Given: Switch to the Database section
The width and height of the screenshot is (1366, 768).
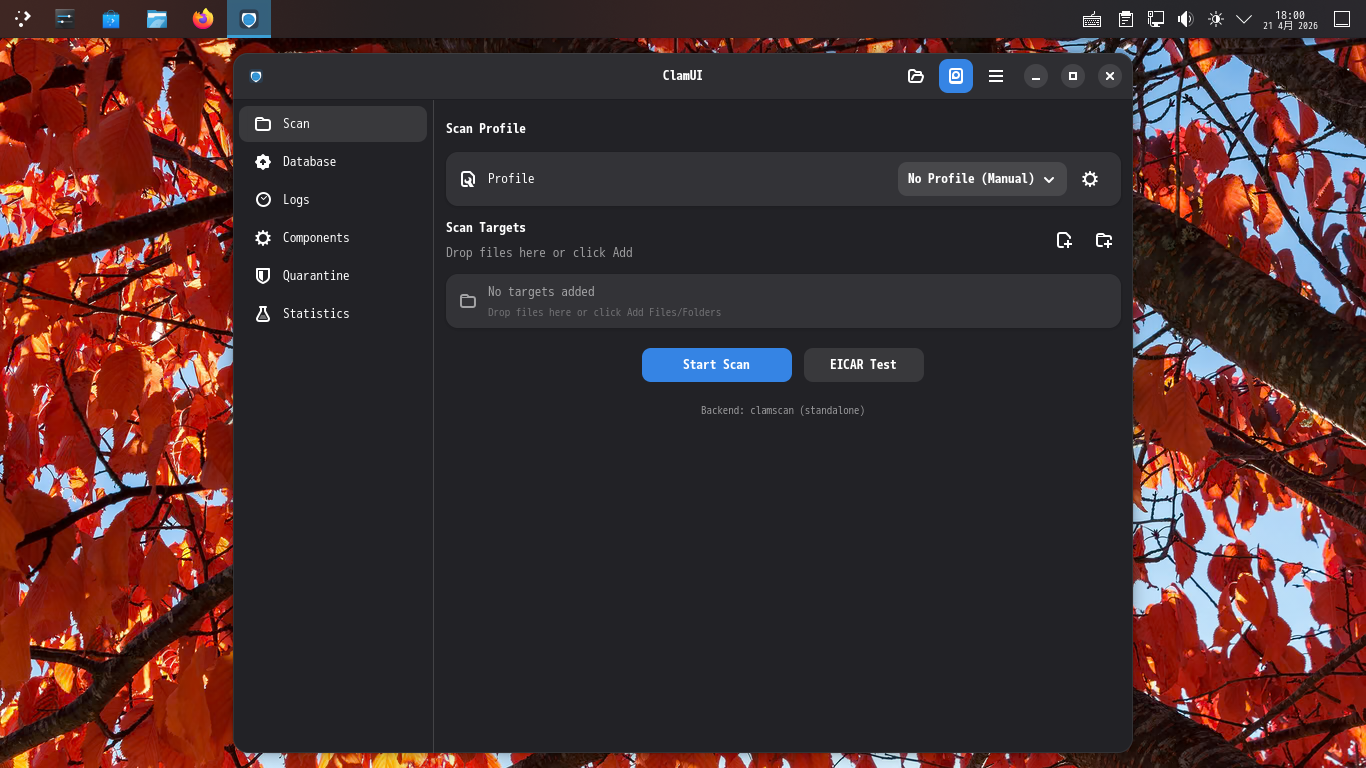Looking at the screenshot, I should pyautogui.click(x=308, y=161).
